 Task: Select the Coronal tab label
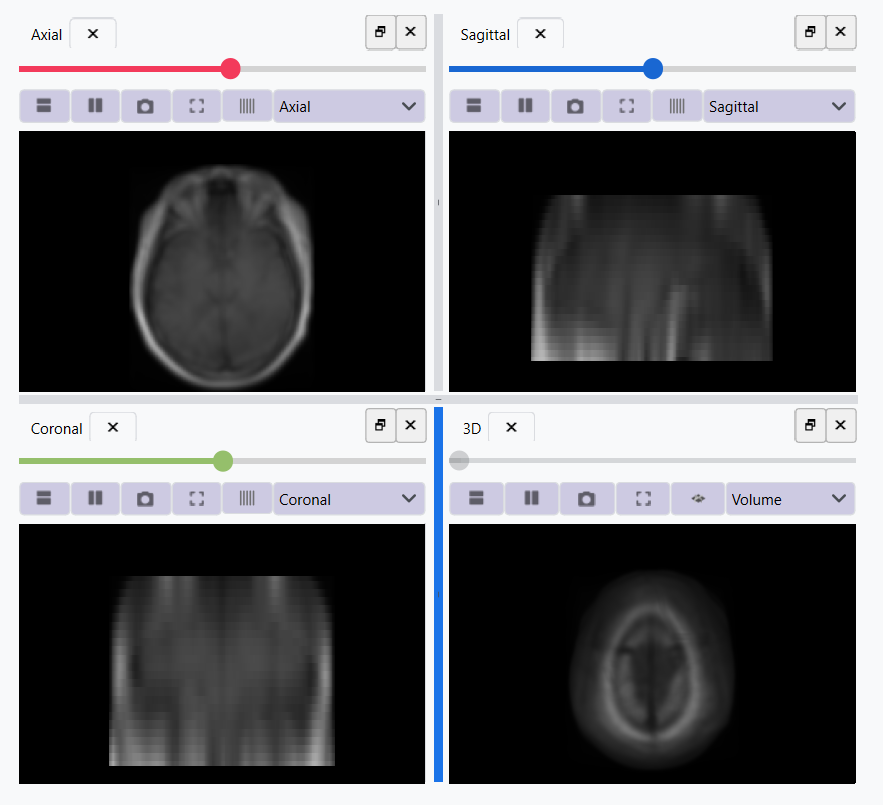click(x=56, y=429)
